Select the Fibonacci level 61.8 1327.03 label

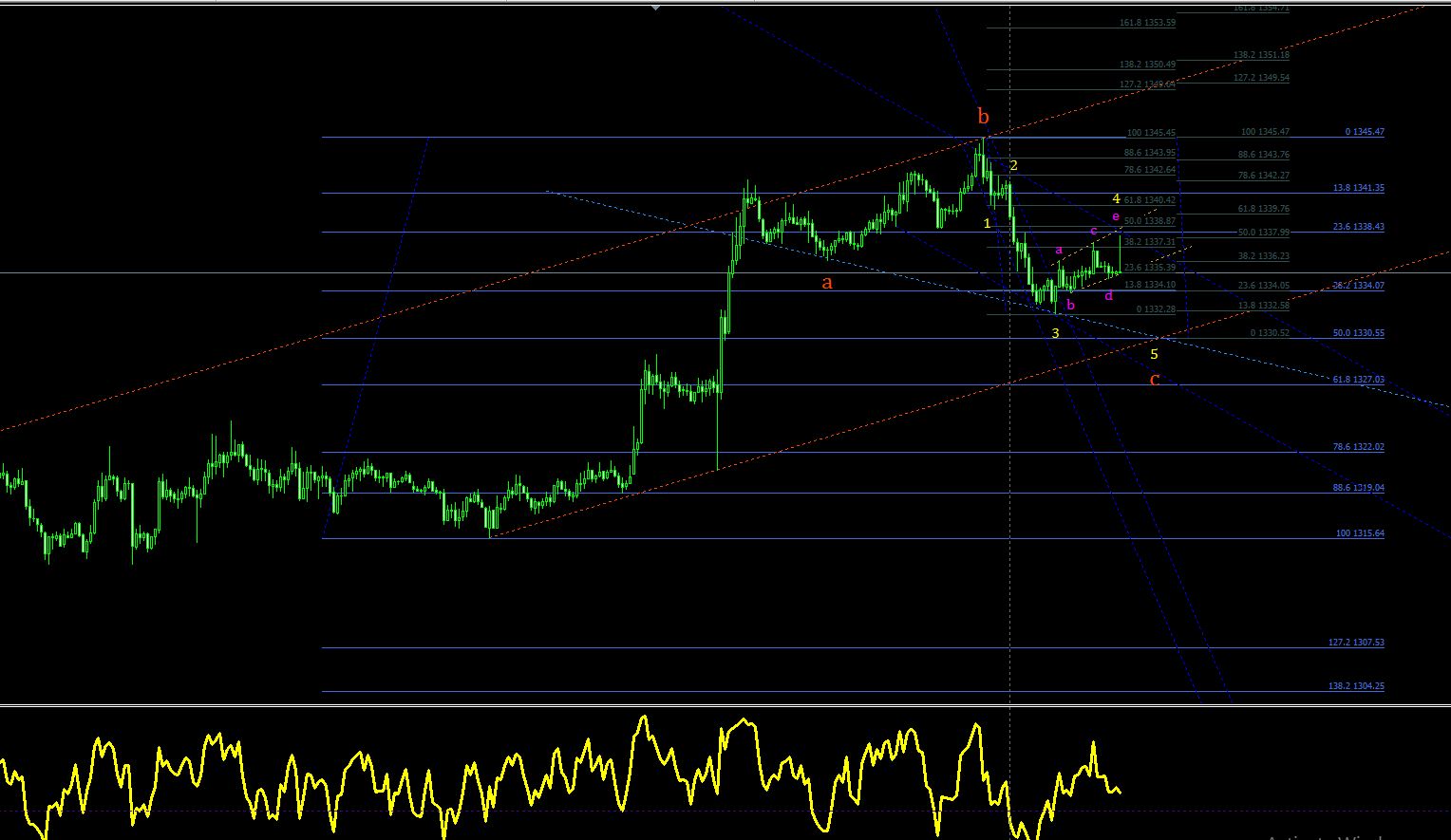[x=1359, y=380]
